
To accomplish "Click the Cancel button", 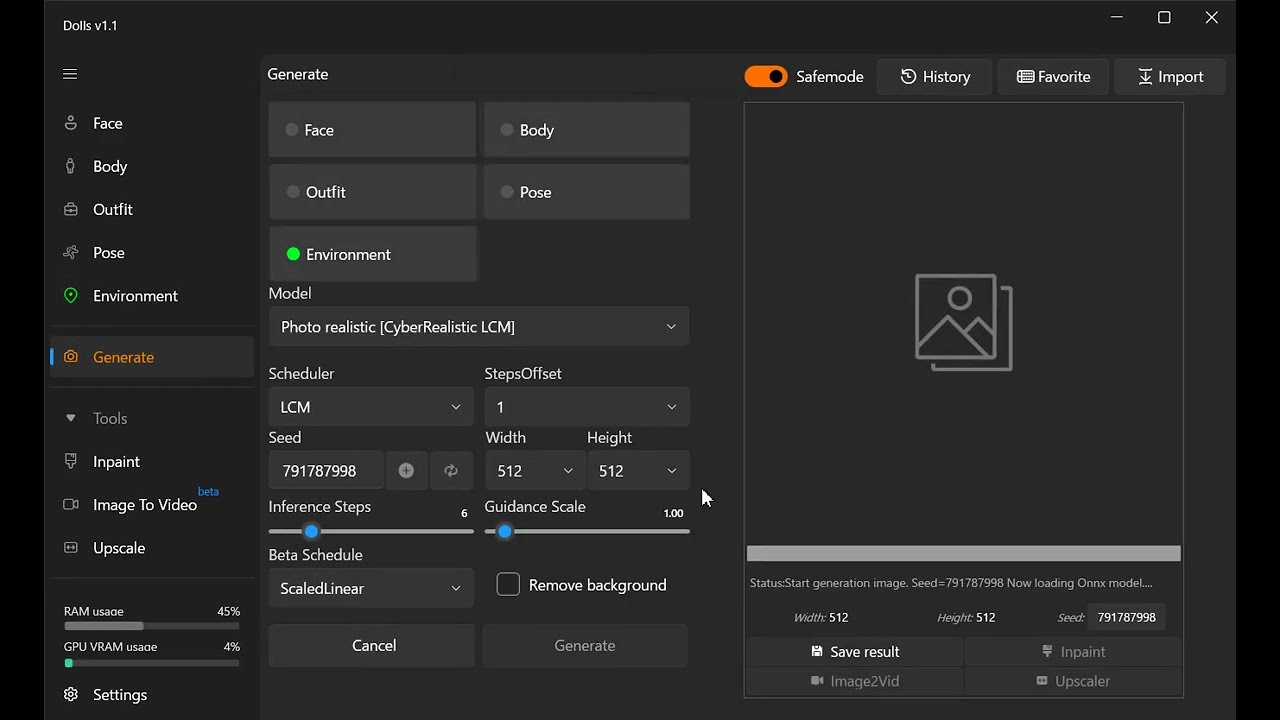I will click(372, 646).
